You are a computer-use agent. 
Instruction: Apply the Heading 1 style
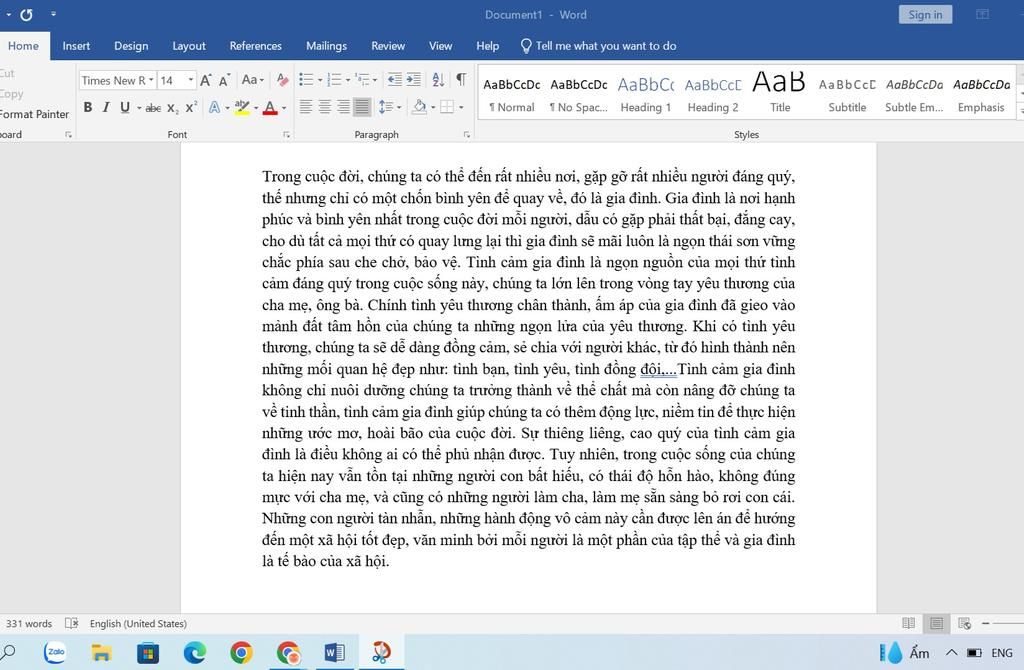[645, 95]
